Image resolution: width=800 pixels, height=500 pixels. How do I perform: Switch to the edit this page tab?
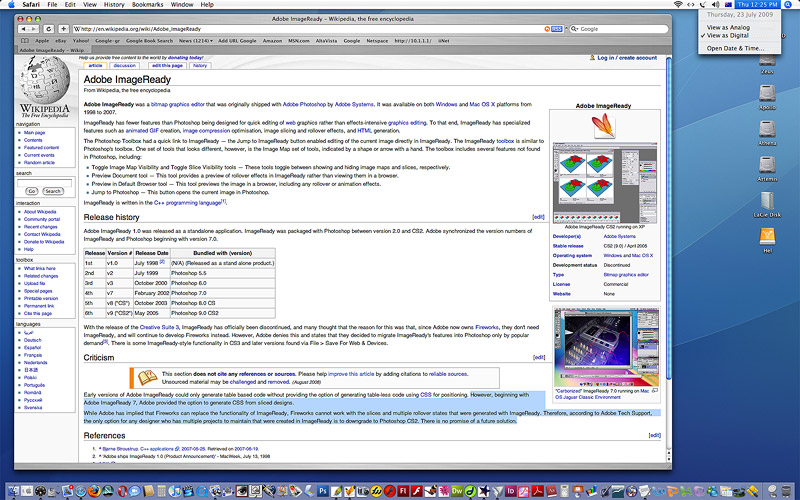(x=167, y=66)
